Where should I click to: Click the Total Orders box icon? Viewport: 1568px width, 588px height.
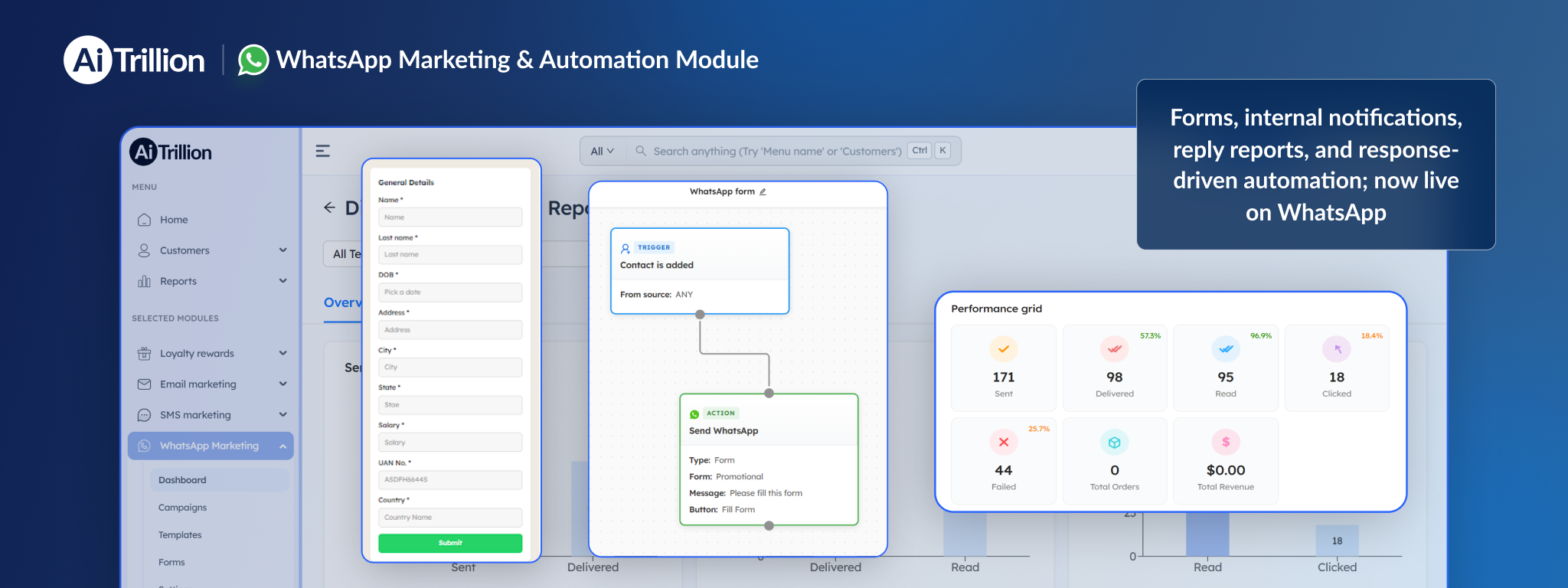click(1115, 442)
